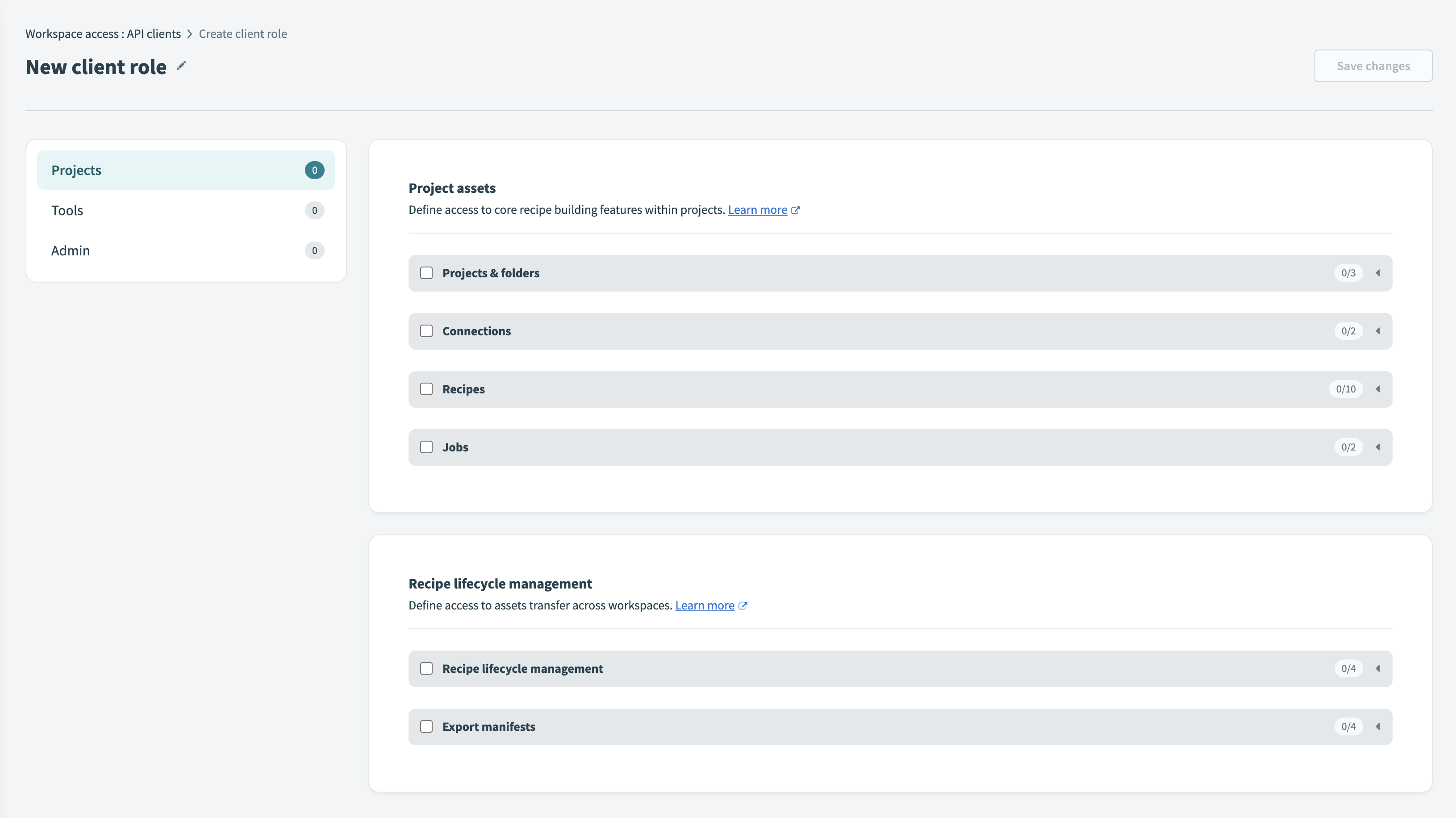Open Learn more link under Project assets
Image resolution: width=1456 pixels, height=818 pixels.
pos(757,210)
